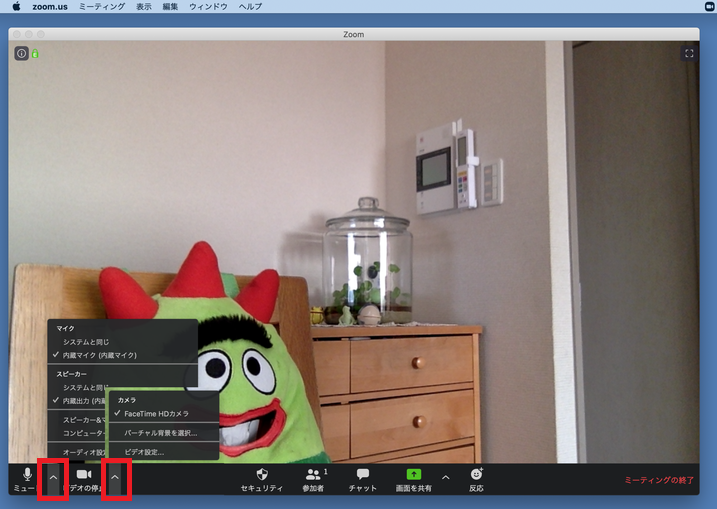717x509 pixels.
Task: Expand video options chevron next to camera
Action: pyautogui.click(x=115, y=478)
